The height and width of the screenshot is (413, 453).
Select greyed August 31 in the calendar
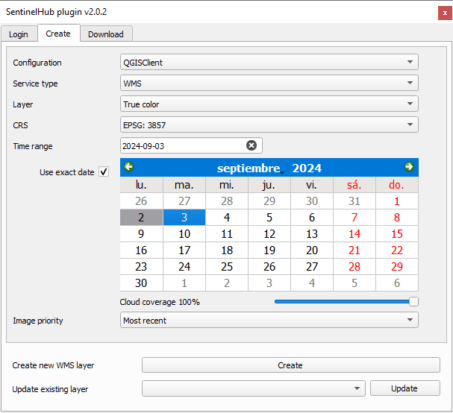click(x=354, y=201)
